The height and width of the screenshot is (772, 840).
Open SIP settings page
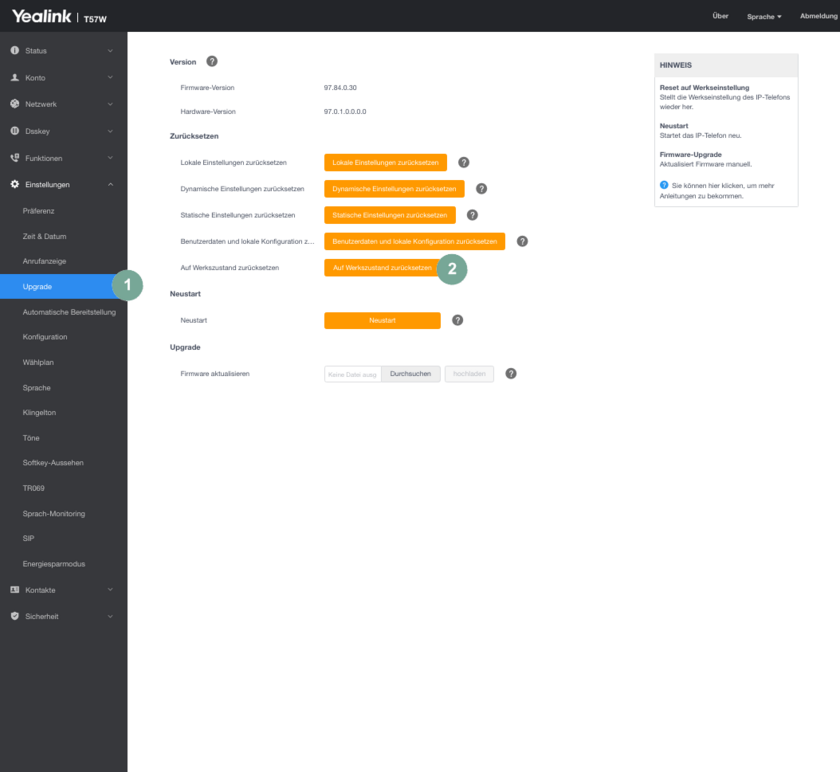[x=28, y=538]
